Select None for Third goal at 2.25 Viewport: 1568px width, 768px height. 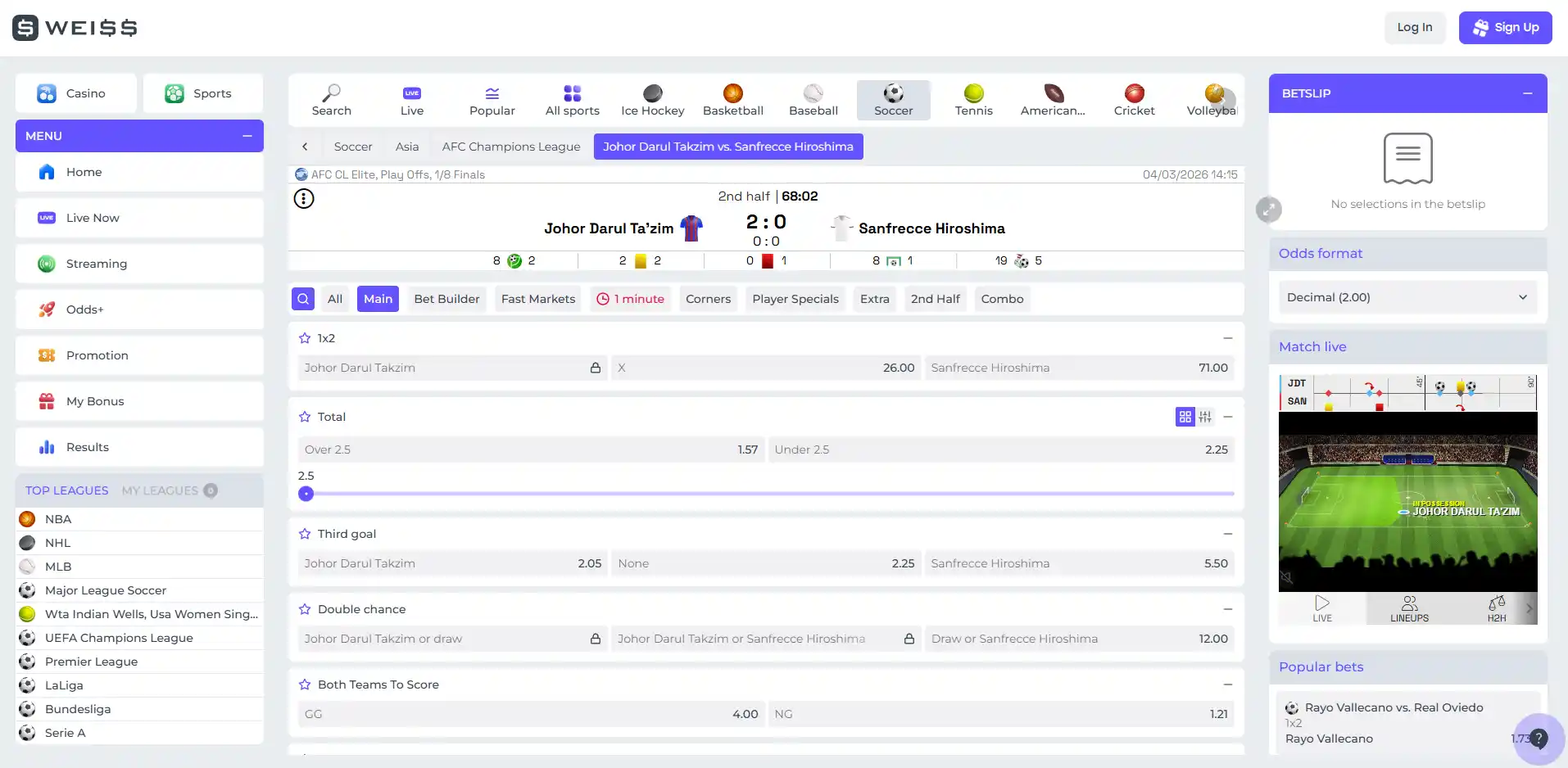point(766,563)
